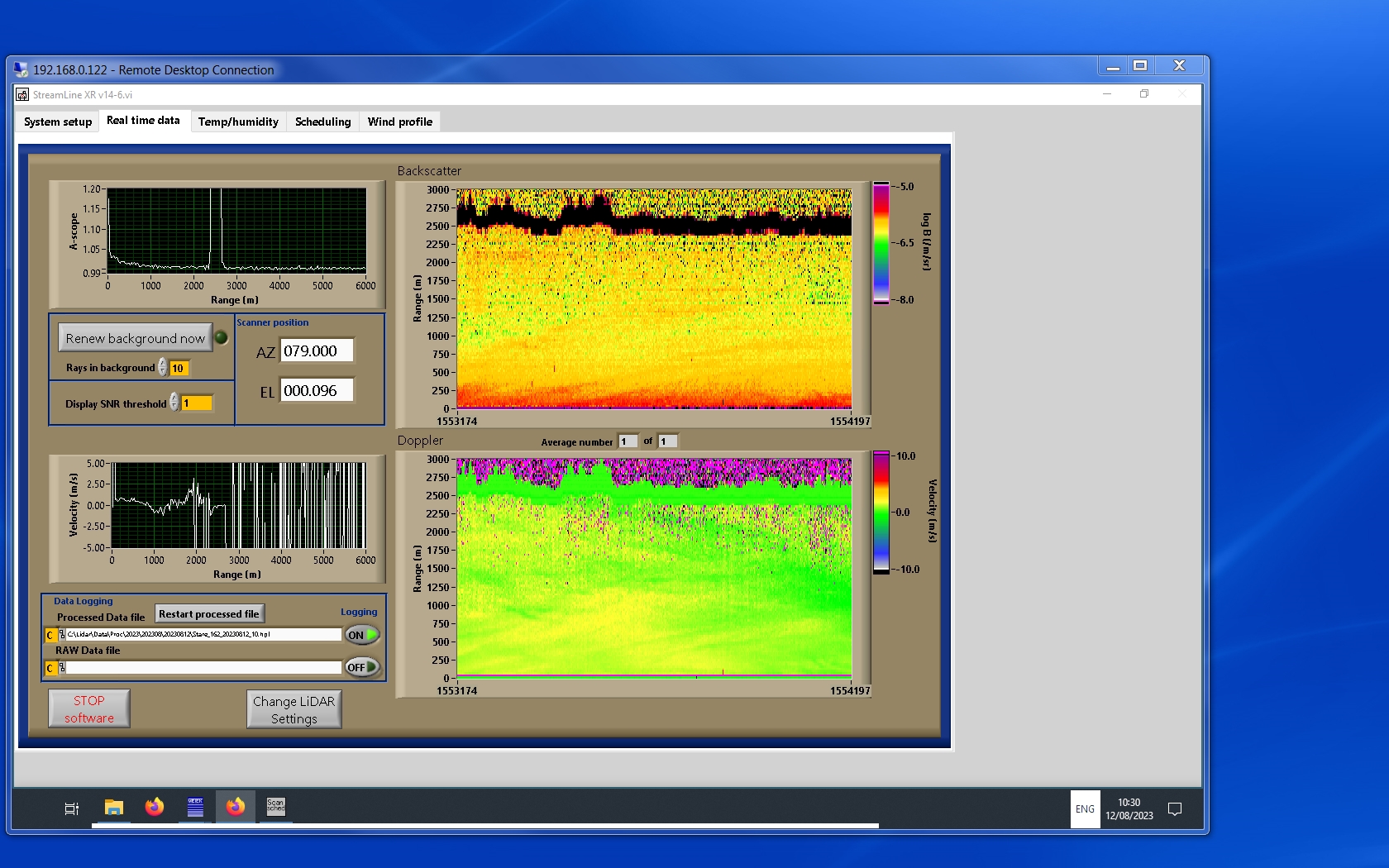Enable RAW Data file logging switch
The width and height of the screenshot is (1389, 868).
click(x=362, y=667)
